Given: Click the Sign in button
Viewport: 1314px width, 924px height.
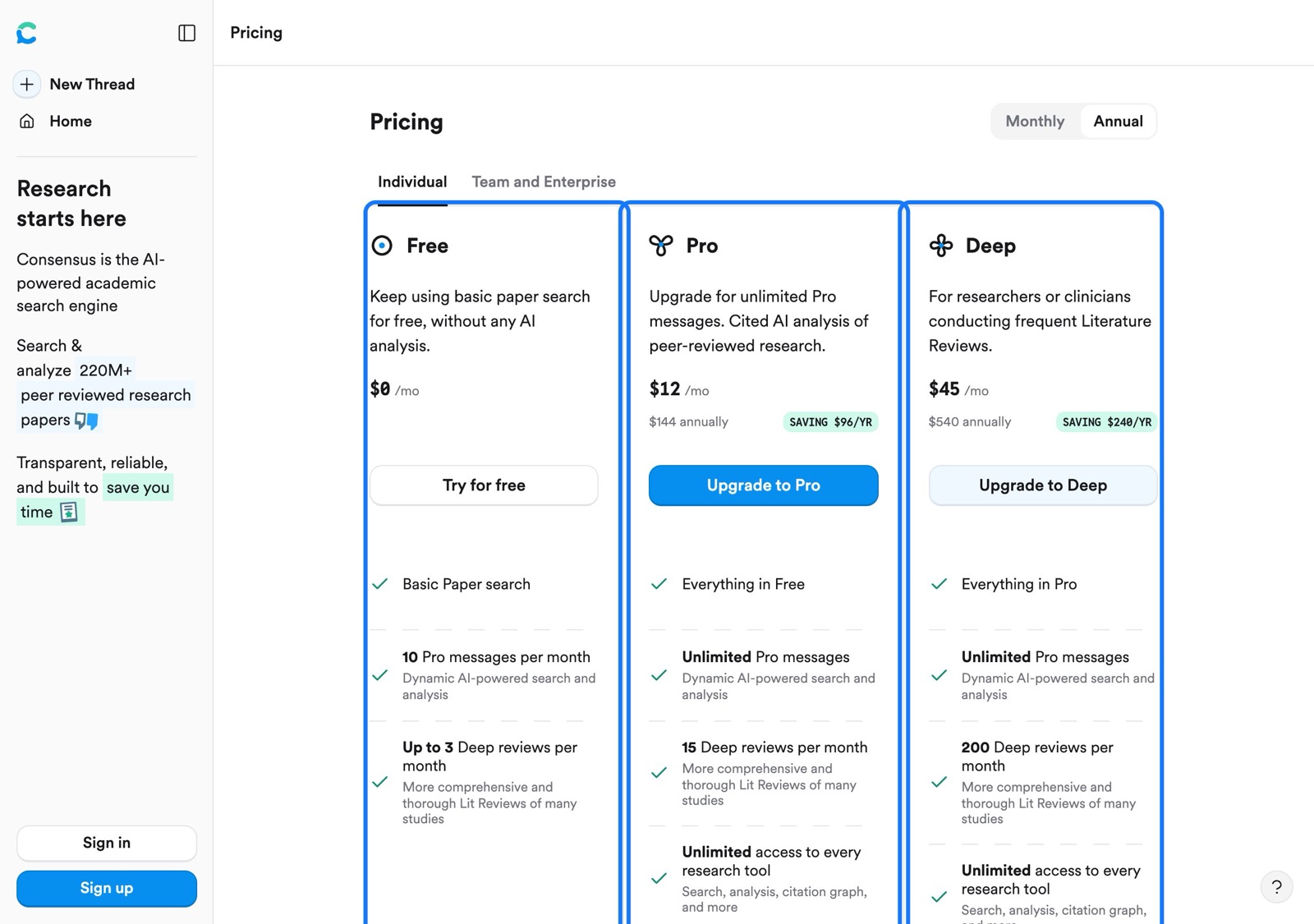Looking at the screenshot, I should [x=107, y=844].
